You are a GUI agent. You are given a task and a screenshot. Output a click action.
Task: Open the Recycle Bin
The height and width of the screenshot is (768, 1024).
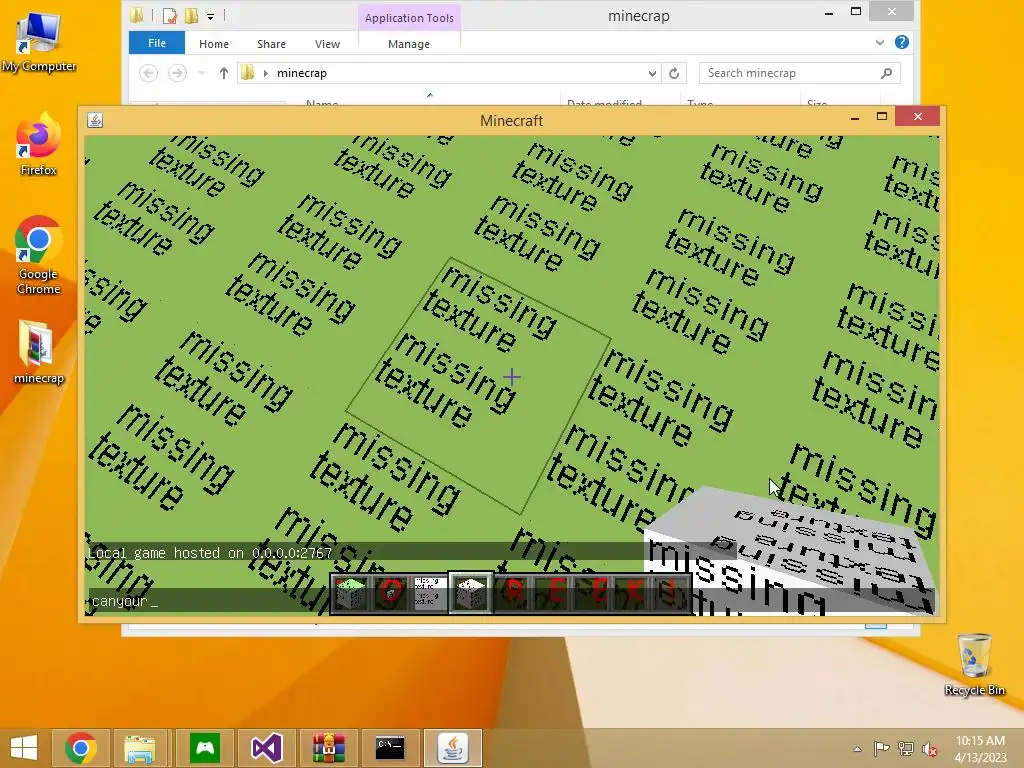click(974, 665)
